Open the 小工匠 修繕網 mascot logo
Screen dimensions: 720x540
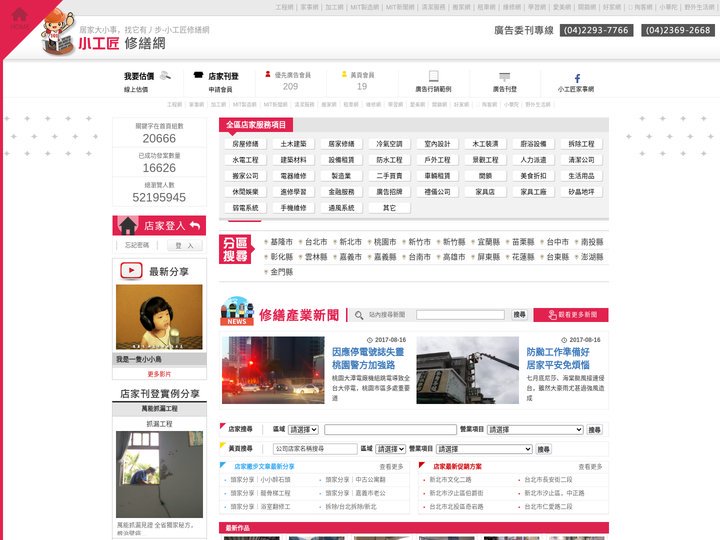pyautogui.click(x=58, y=33)
